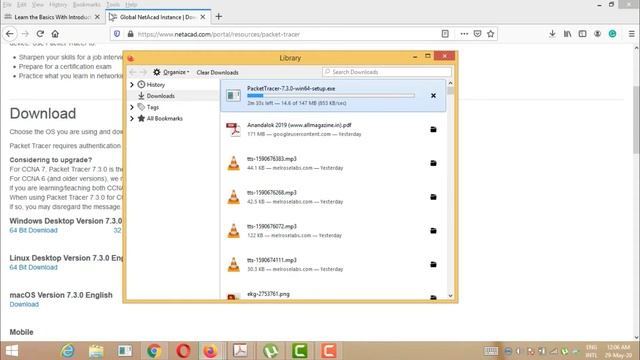Open Firefox hamburger menu
The image size is (640, 360).
631,34
